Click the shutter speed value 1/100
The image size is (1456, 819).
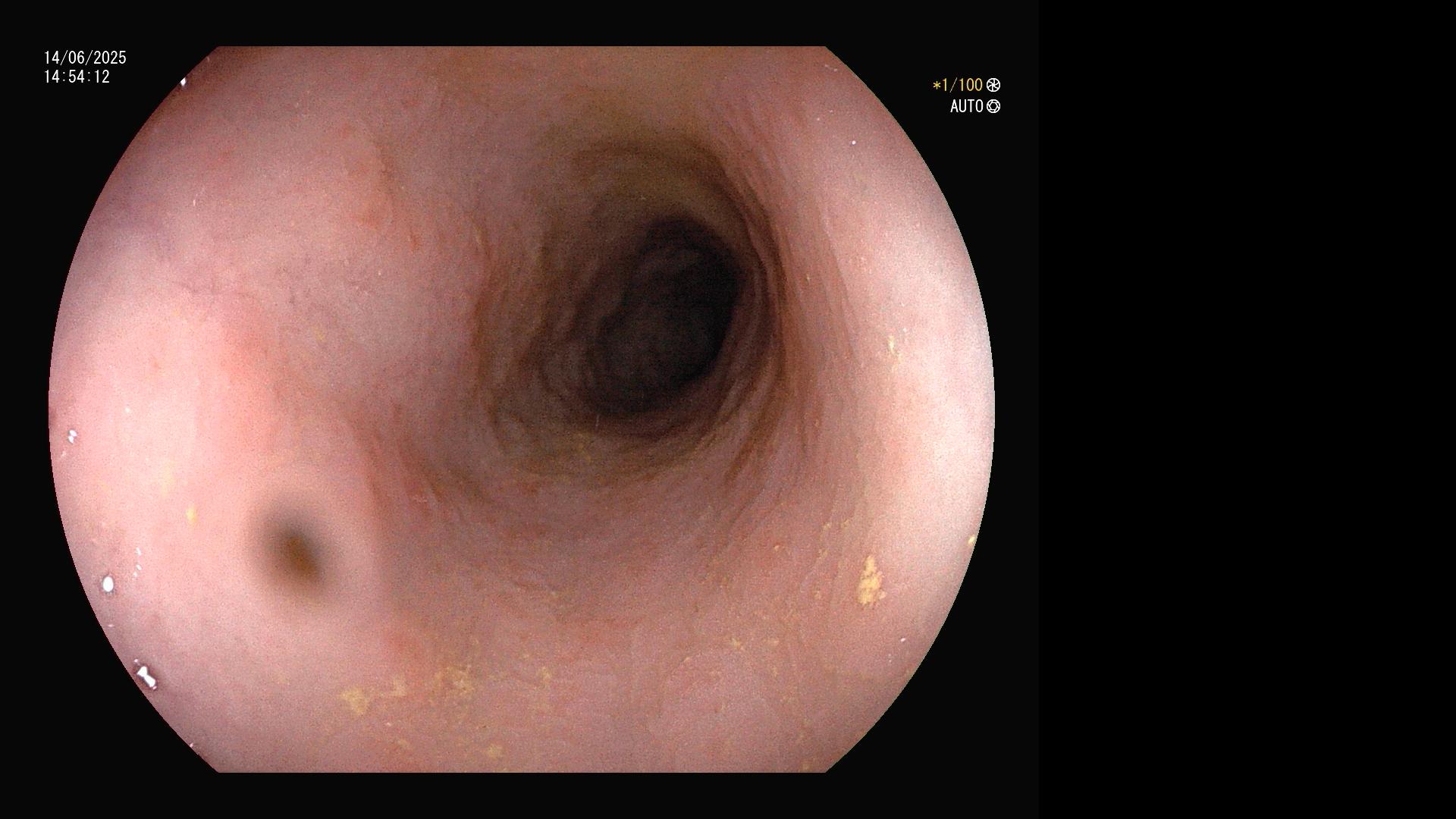[x=958, y=85]
